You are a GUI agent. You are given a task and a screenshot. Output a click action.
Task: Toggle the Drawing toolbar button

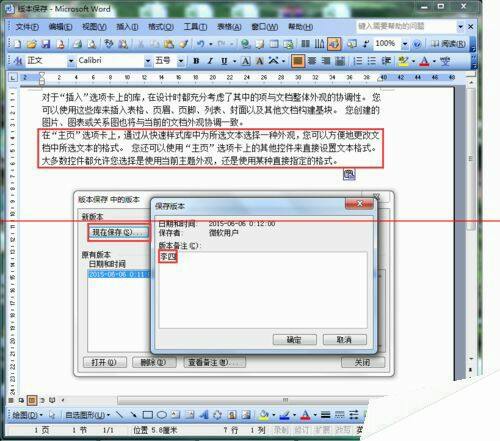pyautogui.click(x=334, y=44)
